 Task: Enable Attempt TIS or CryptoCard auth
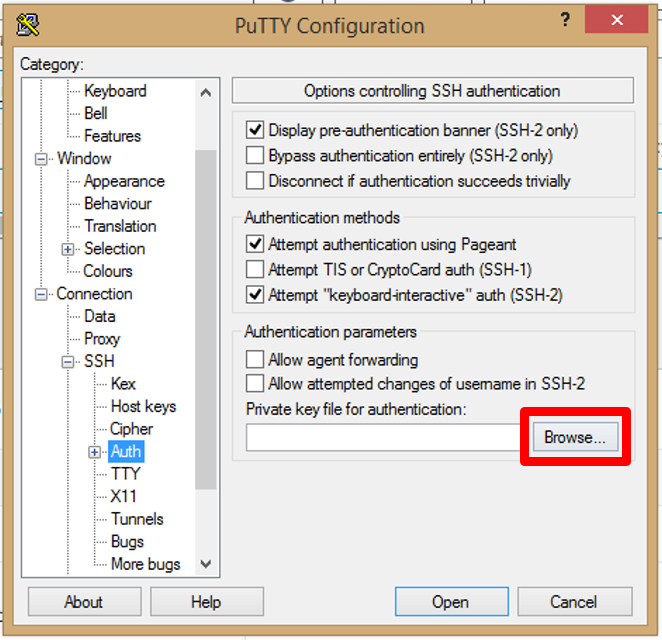coord(255,269)
